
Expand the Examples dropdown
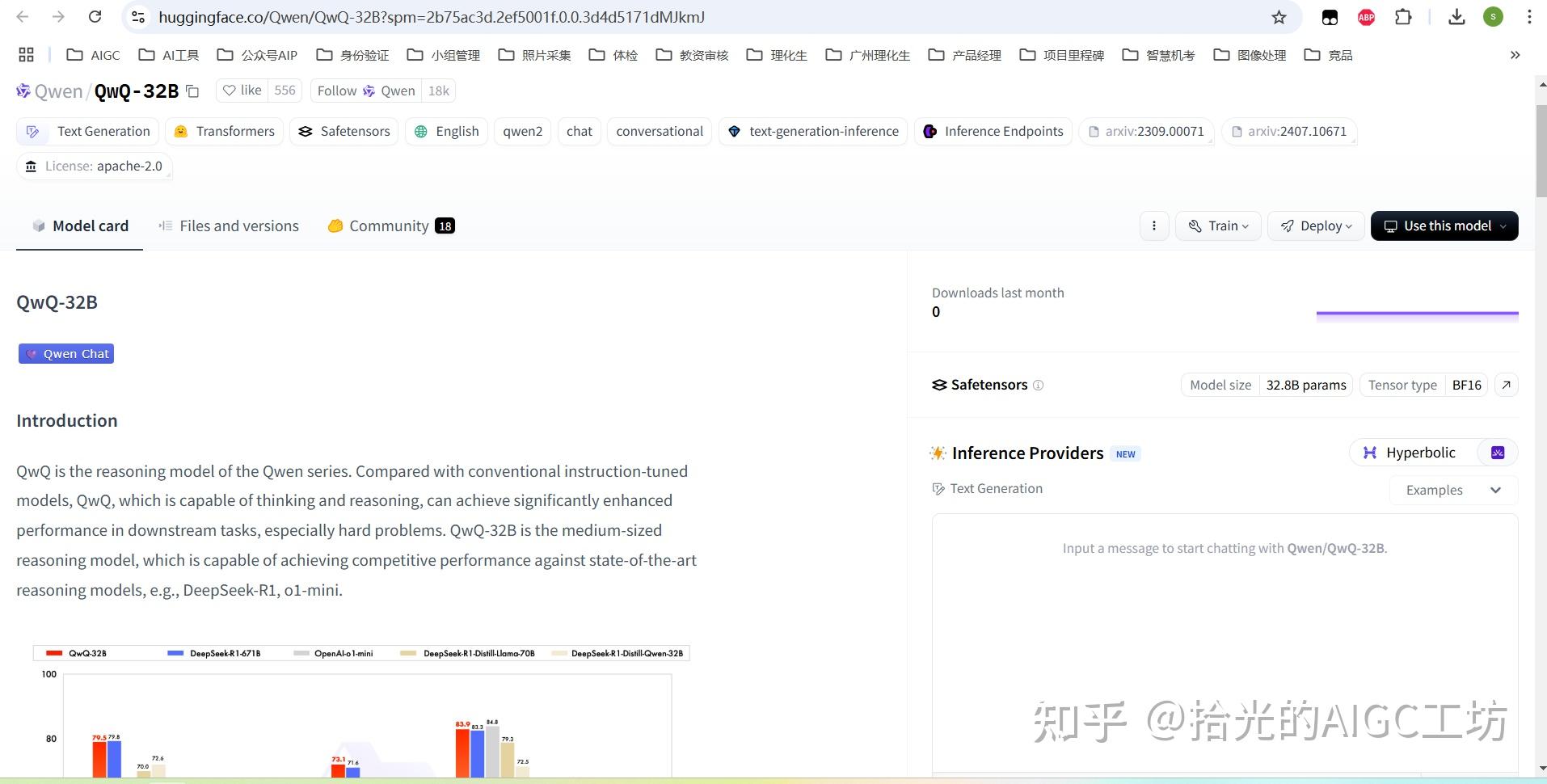coord(1452,490)
